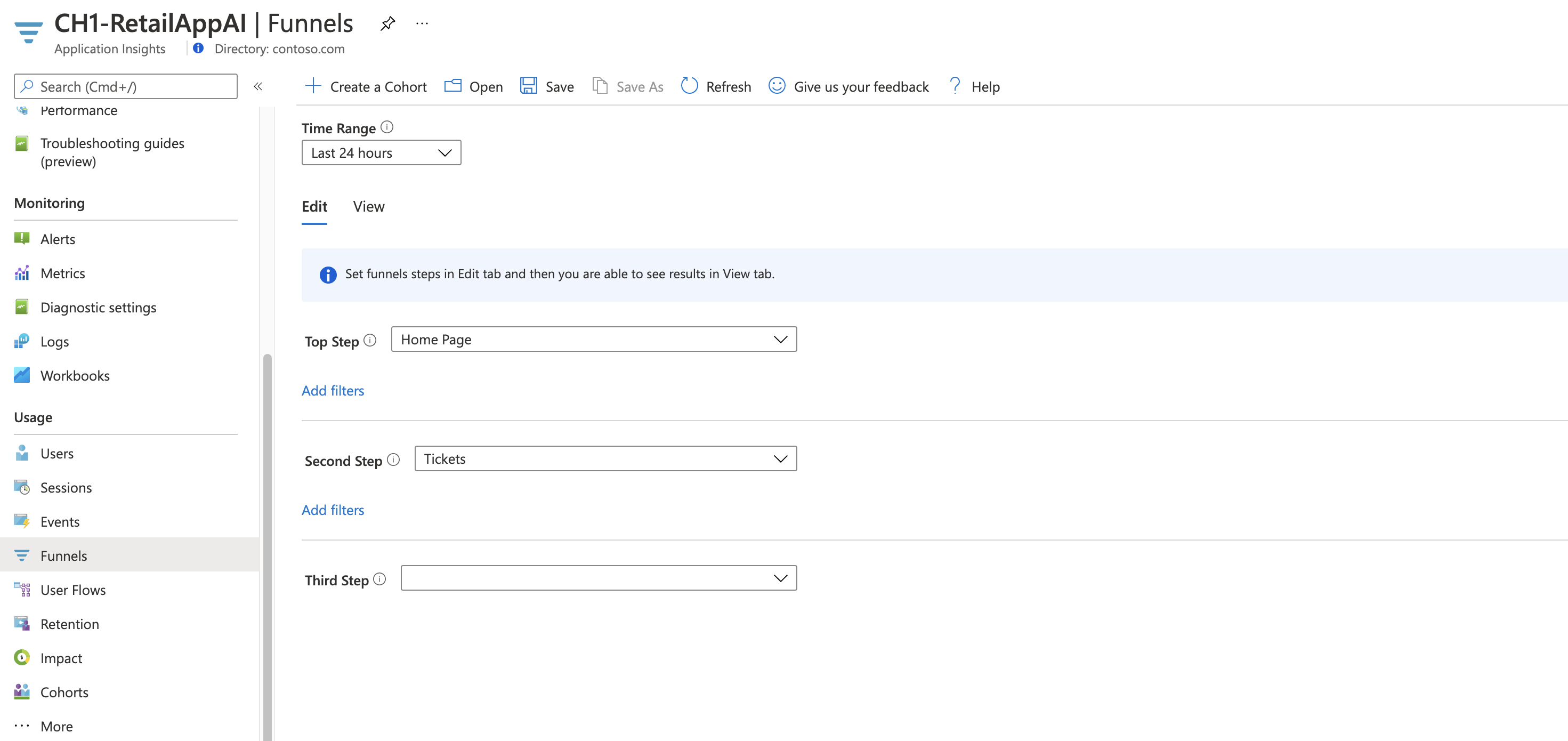This screenshot has width=1568, height=741.
Task: Expand the Time Range dropdown
Action: click(x=381, y=153)
